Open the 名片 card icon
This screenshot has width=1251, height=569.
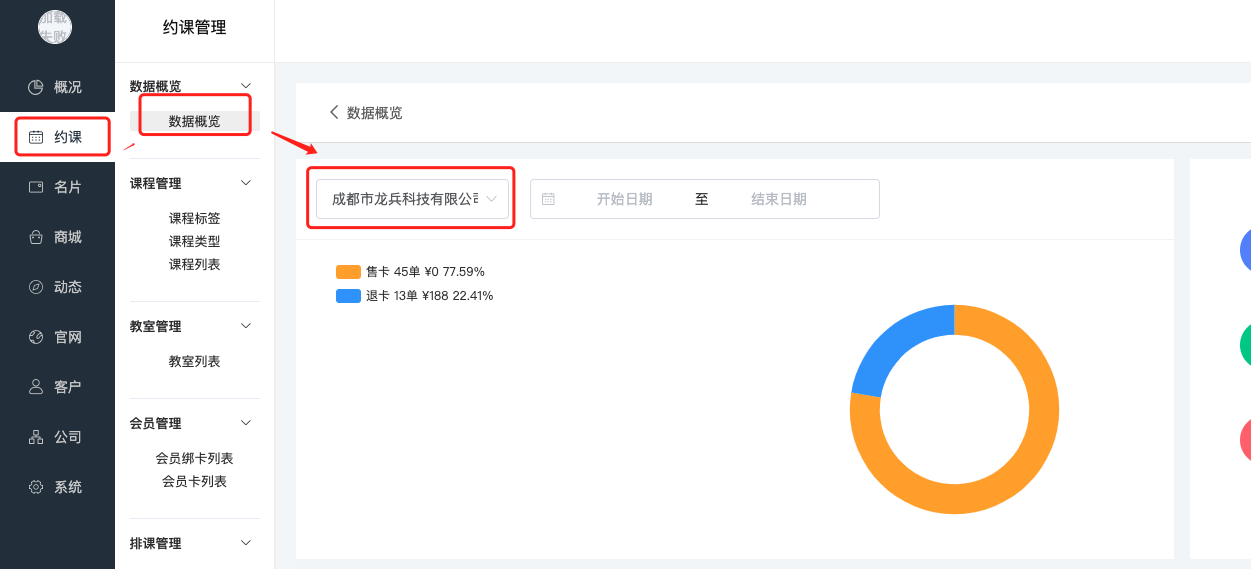tap(36, 187)
